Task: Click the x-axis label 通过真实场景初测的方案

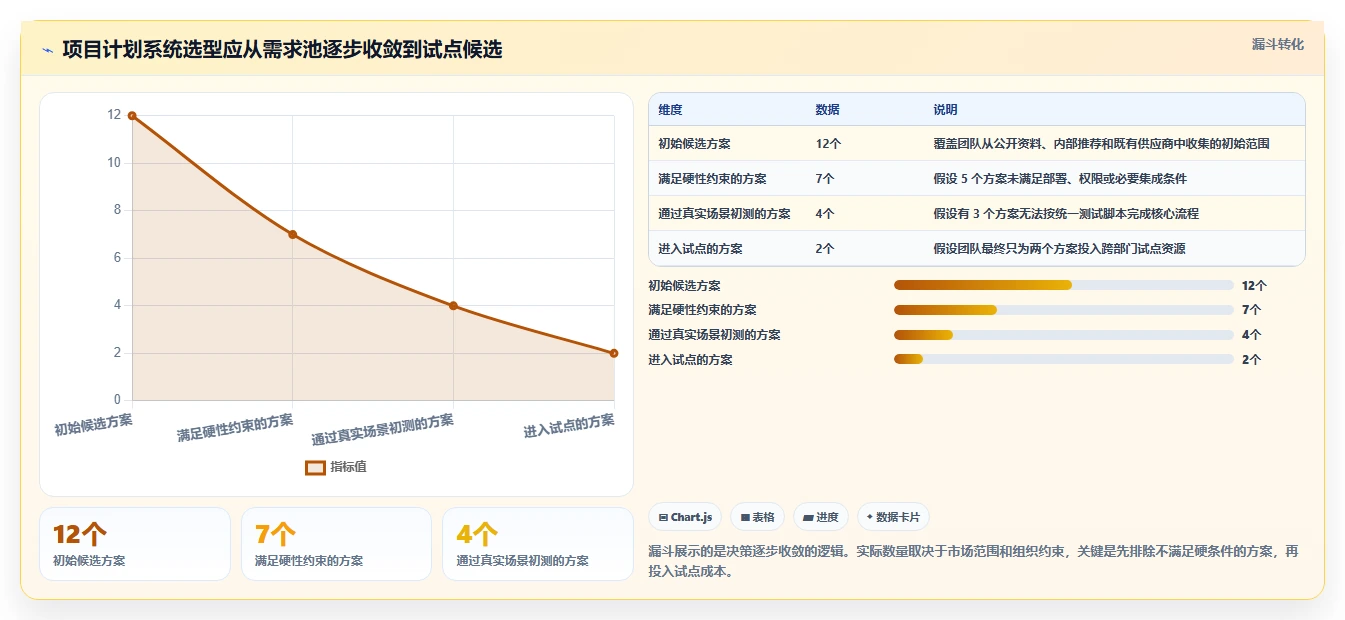Action: pyautogui.click(x=382, y=430)
